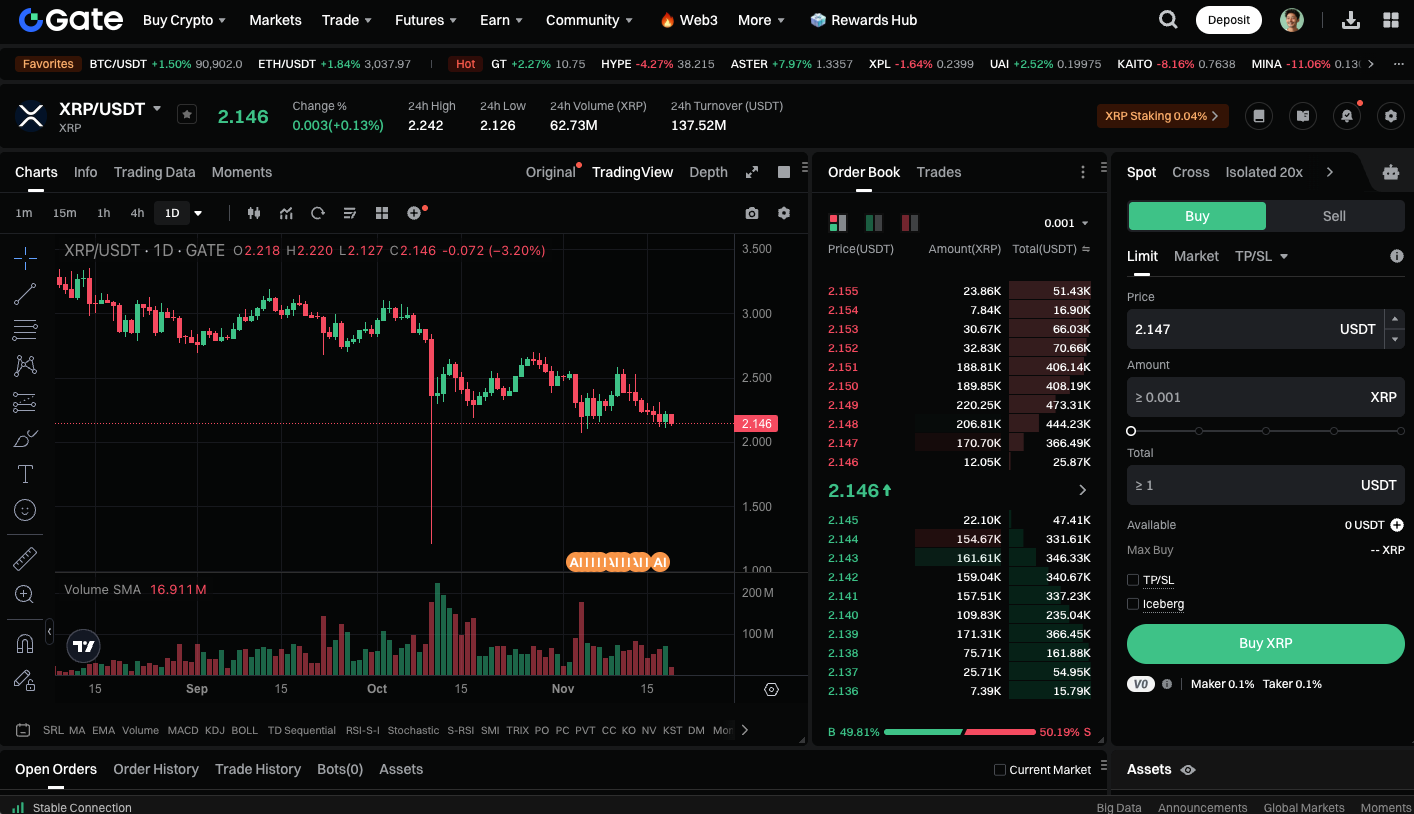The height and width of the screenshot is (814, 1414).
Task: Open the chart indicators button in toolbar
Action: (x=286, y=213)
